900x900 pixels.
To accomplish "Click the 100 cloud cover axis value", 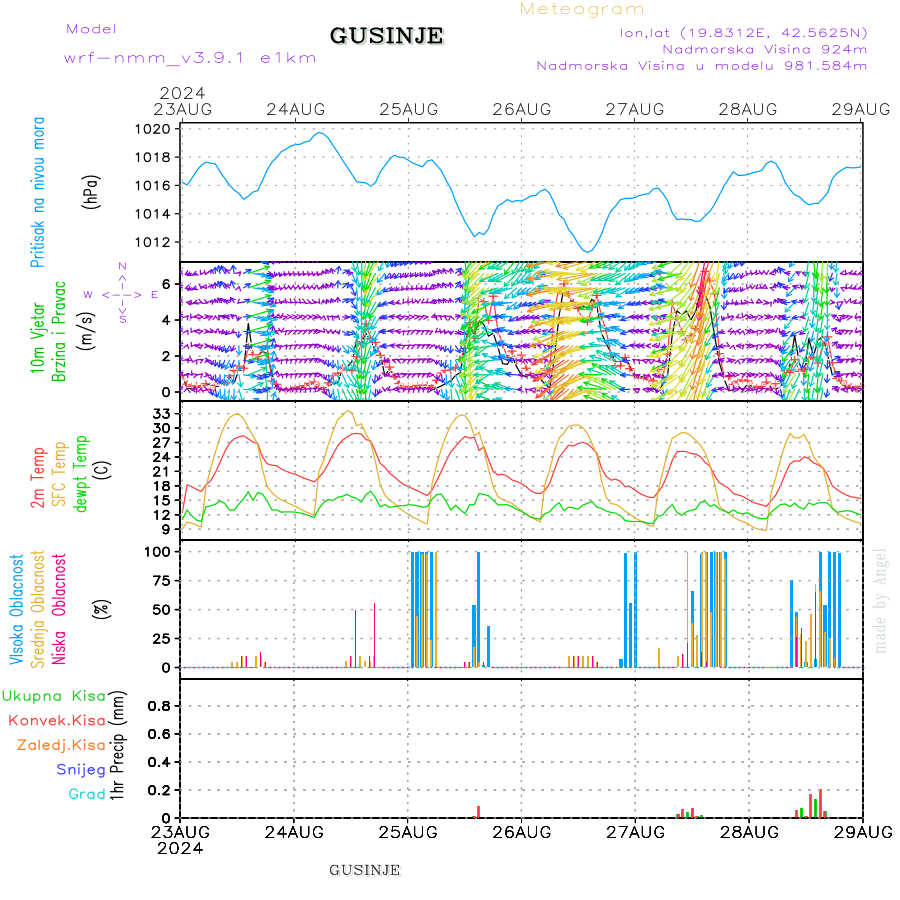I will click(x=157, y=552).
